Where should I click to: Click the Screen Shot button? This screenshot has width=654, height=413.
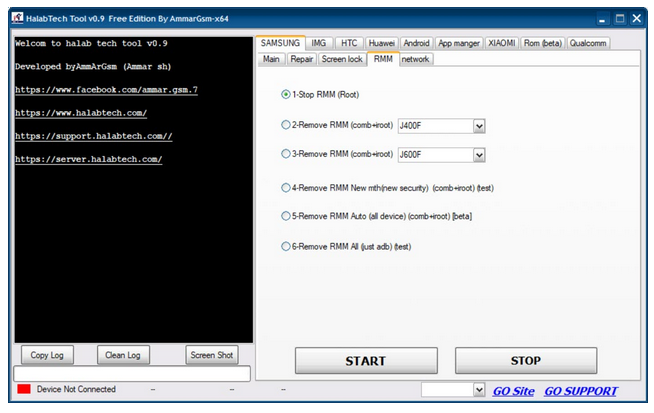[x=212, y=355]
